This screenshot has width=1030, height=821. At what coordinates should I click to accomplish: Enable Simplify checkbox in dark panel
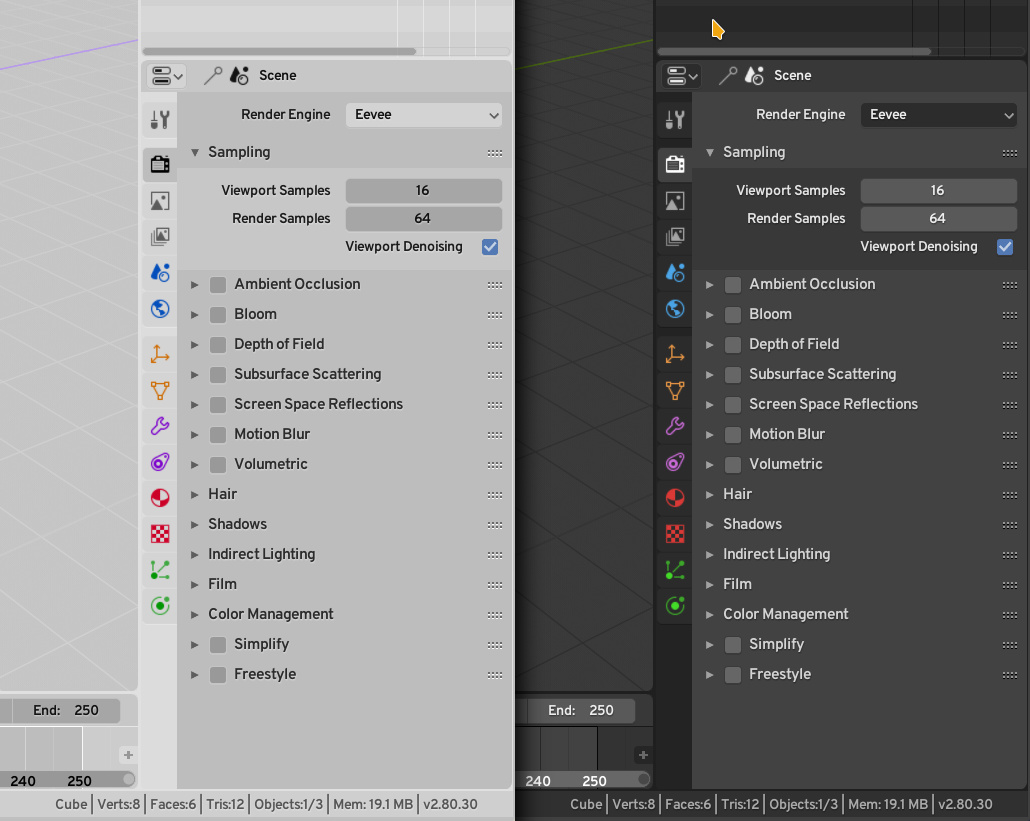point(733,644)
